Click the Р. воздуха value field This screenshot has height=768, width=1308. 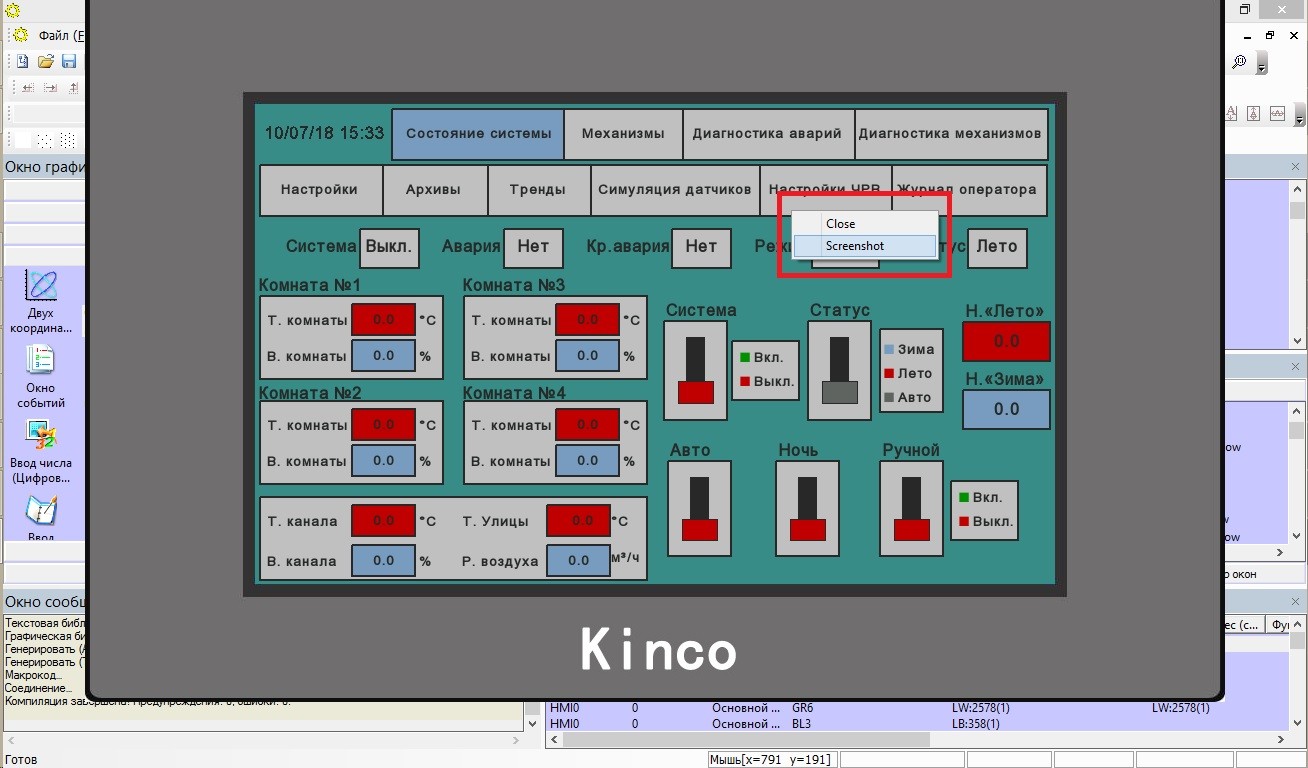pyautogui.click(x=578, y=561)
